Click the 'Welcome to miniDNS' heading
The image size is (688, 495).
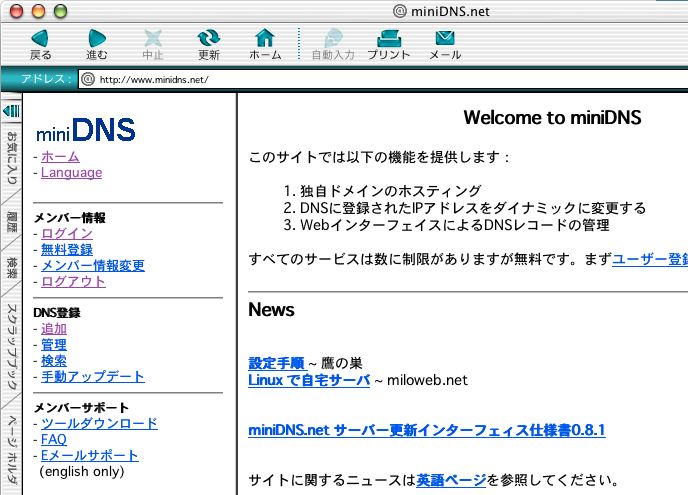[x=552, y=117]
